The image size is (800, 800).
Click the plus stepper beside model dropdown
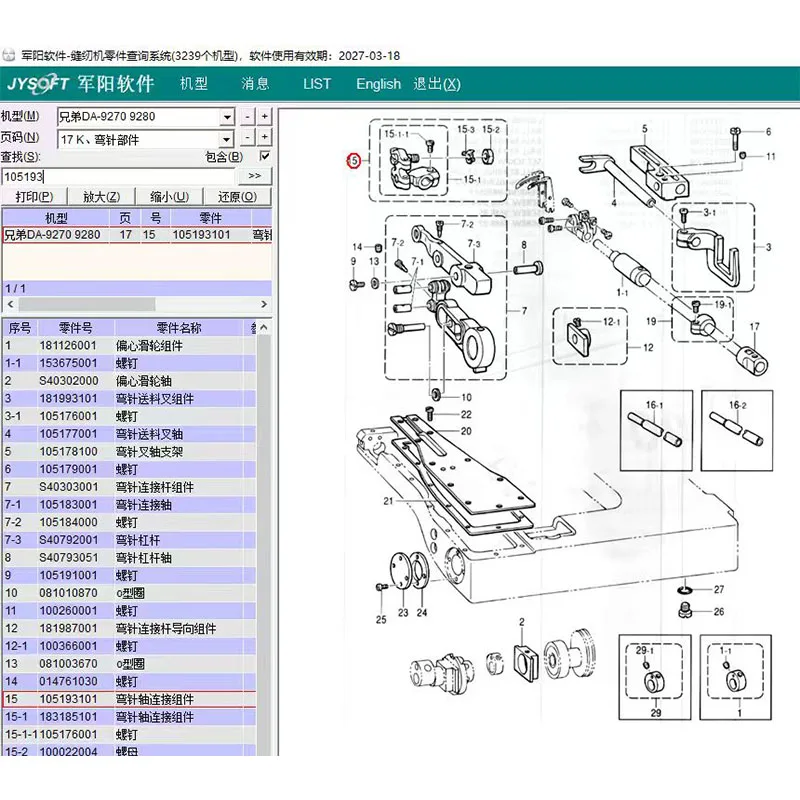pyautogui.click(x=264, y=117)
